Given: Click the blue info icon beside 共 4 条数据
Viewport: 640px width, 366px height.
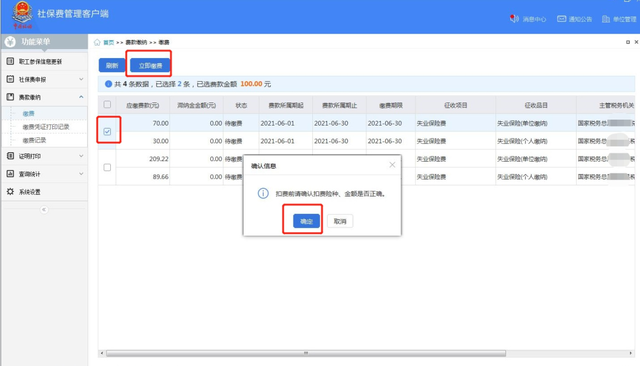Looking at the screenshot, I should (x=108, y=84).
